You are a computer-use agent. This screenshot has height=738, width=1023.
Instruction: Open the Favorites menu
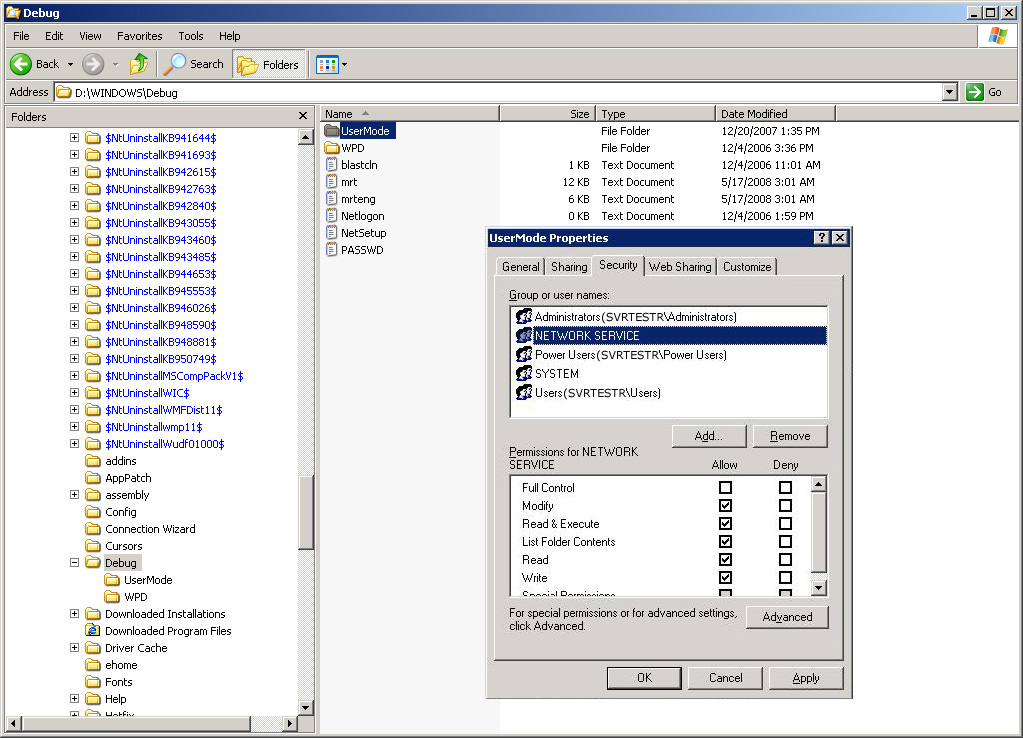pos(140,36)
